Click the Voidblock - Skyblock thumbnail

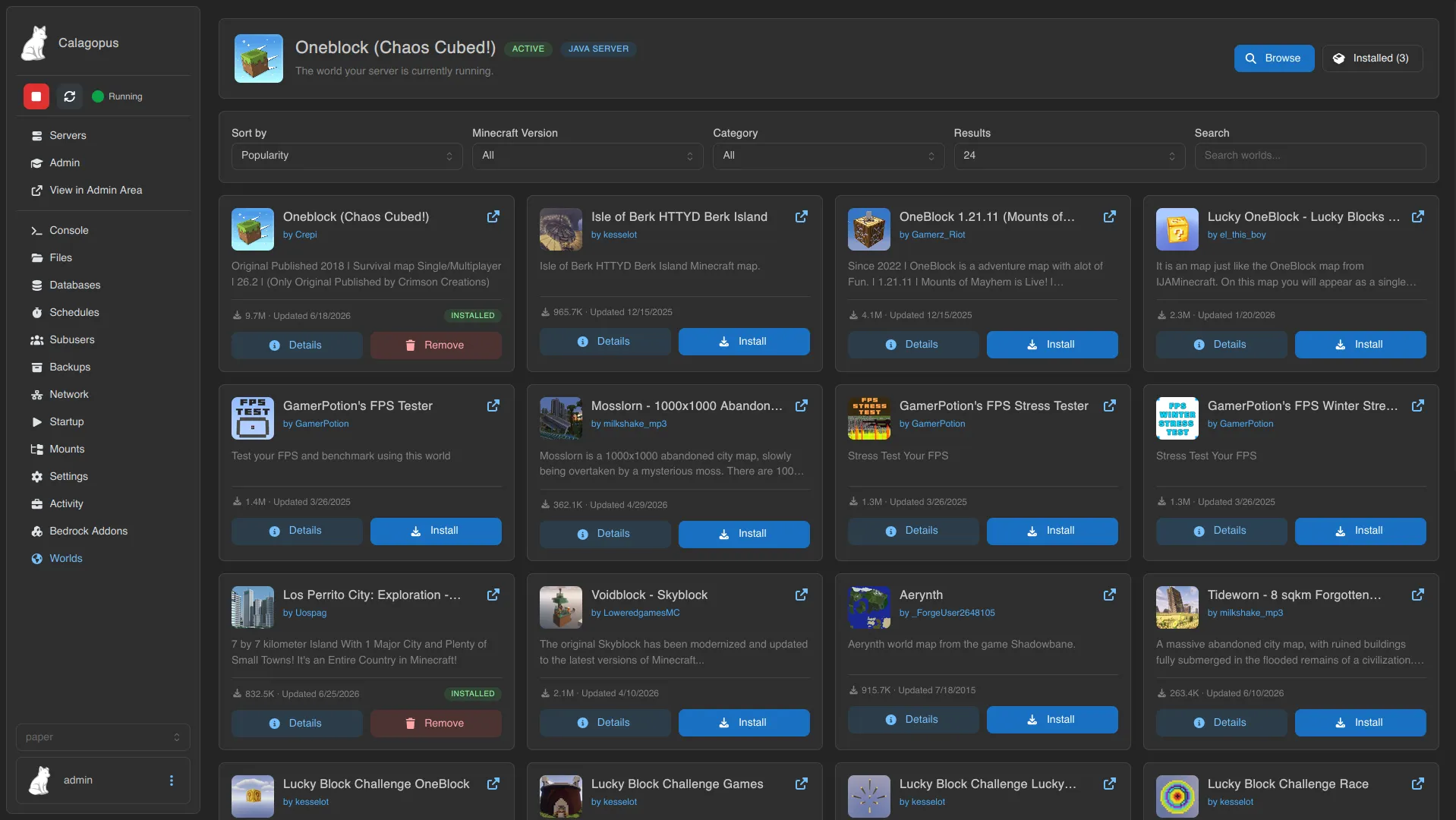pos(561,607)
